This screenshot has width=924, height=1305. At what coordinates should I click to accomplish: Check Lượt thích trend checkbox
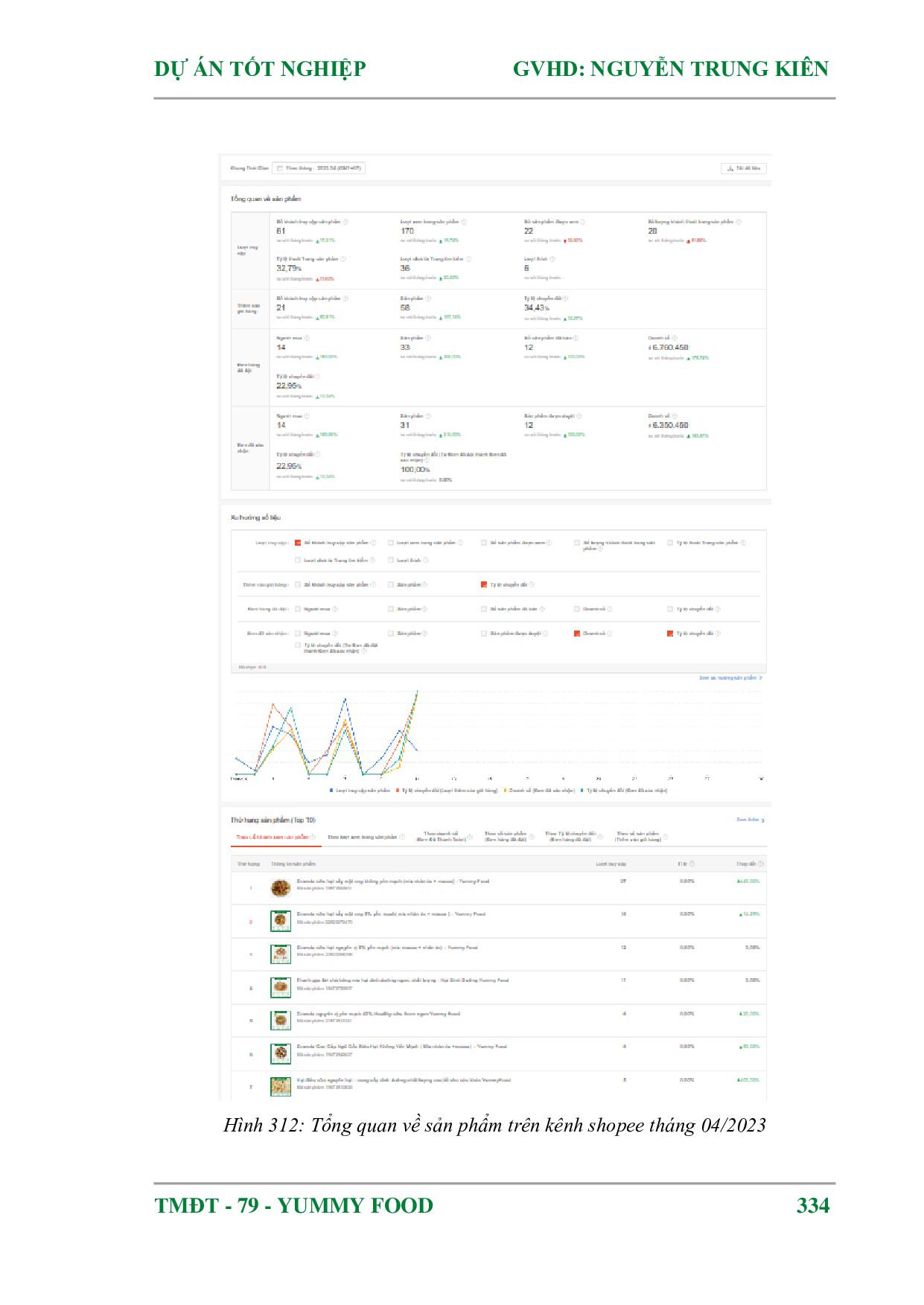[x=391, y=560]
